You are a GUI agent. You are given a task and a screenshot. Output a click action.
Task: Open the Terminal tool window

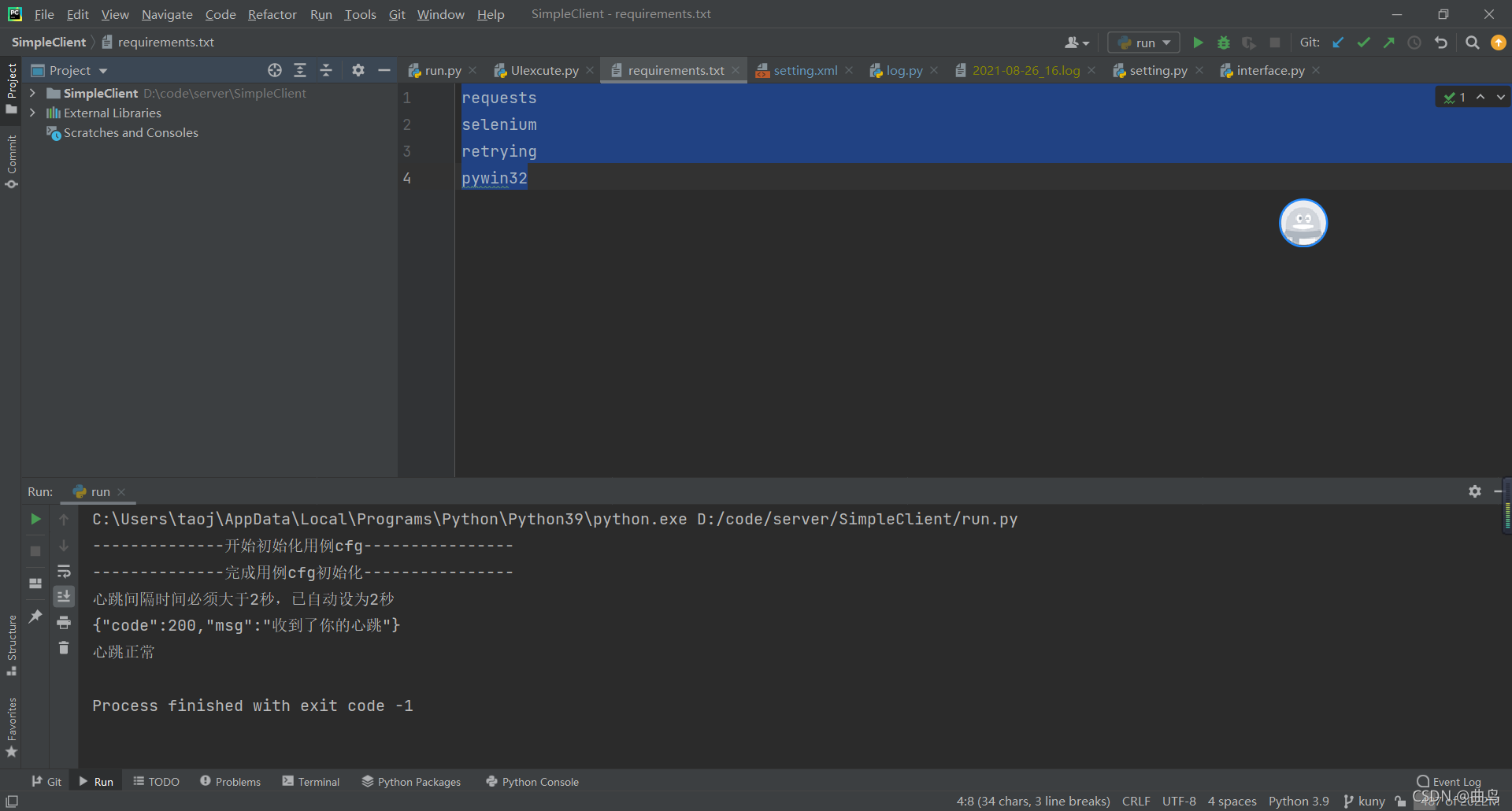[x=311, y=782]
